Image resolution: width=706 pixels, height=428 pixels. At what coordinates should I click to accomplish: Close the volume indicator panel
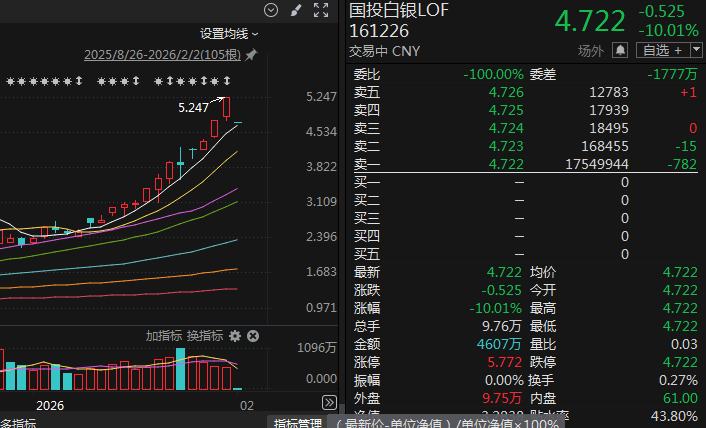[253, 336]
